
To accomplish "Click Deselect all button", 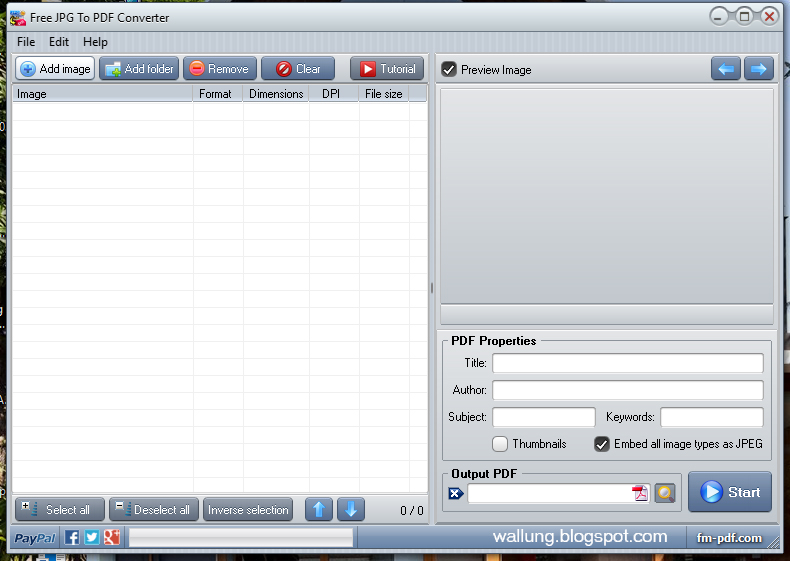I will click(x=154, y=510).
